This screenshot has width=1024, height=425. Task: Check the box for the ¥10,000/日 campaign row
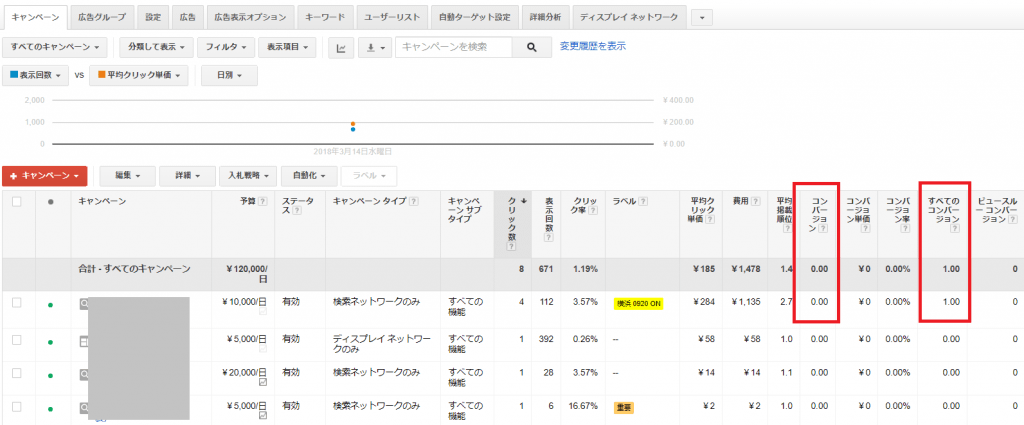click(17, 302)
